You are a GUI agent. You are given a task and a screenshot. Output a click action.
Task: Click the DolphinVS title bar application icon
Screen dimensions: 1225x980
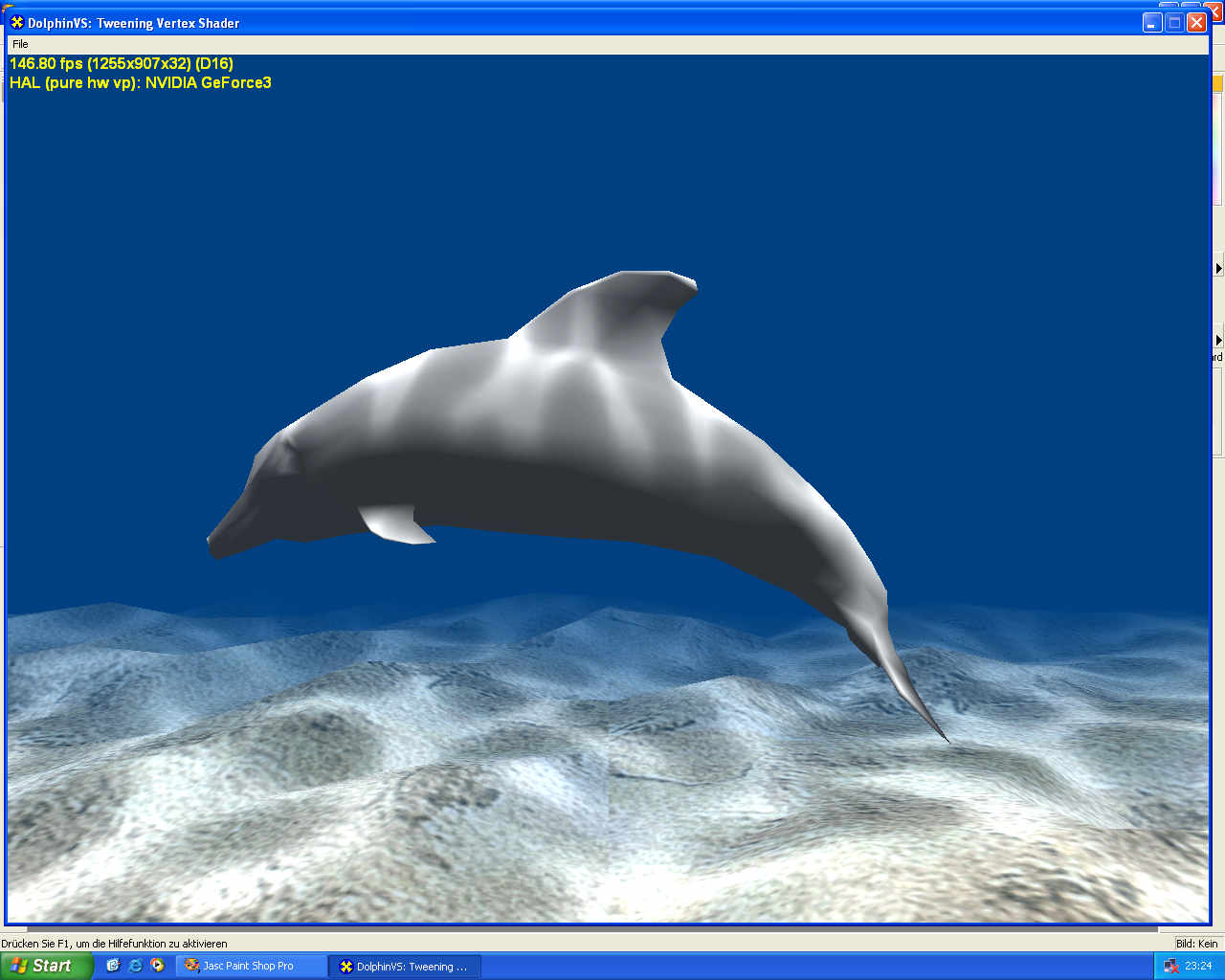click(x=16, y=23)
